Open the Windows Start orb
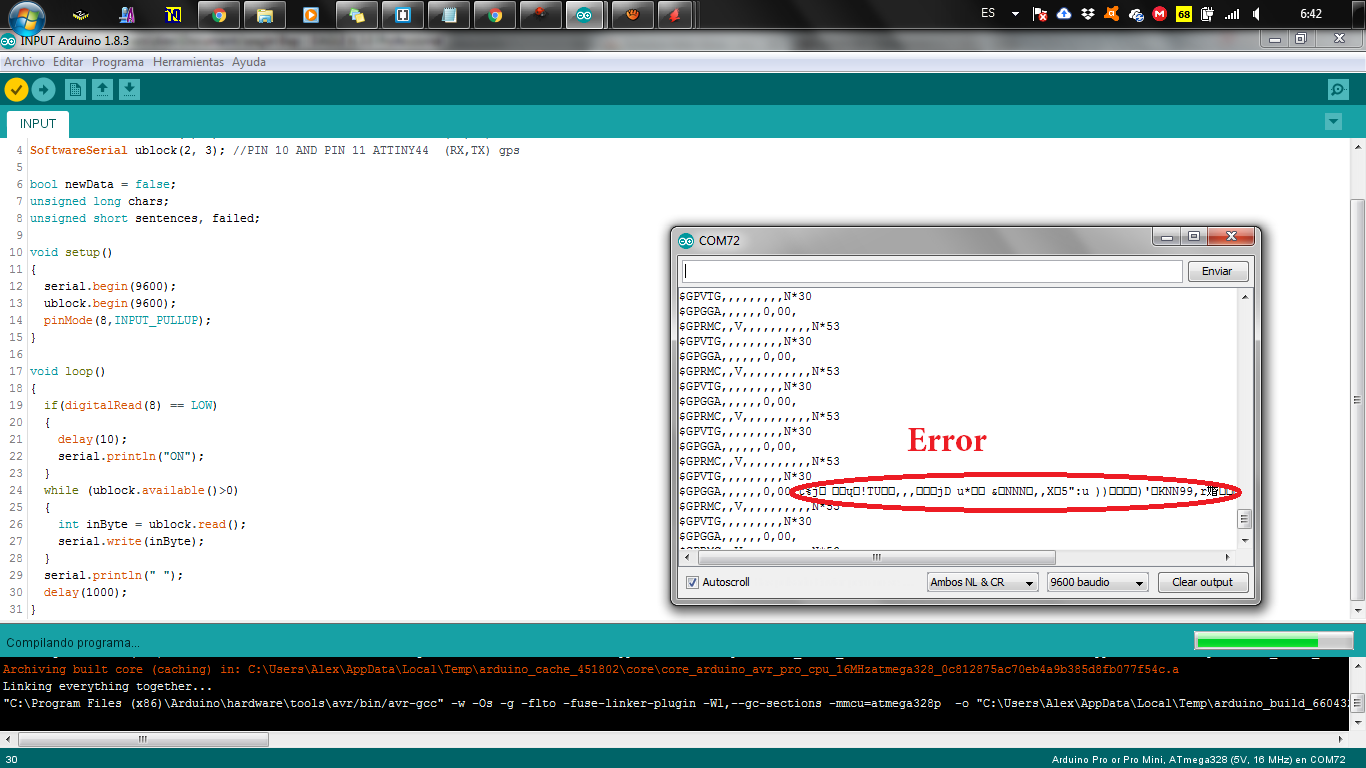Image resolution: width=1366 pixels, height=768 pixels. (x=26, y=17)
